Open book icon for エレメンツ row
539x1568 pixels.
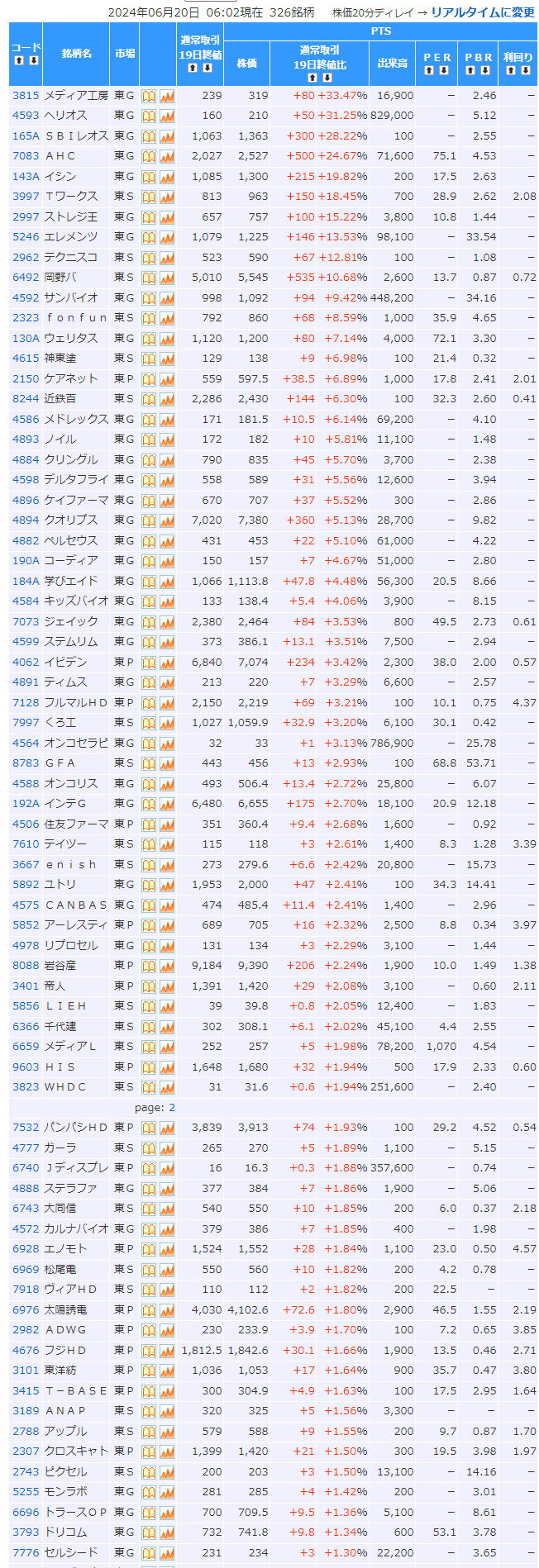pyautogui.click(x=149, y=237)
